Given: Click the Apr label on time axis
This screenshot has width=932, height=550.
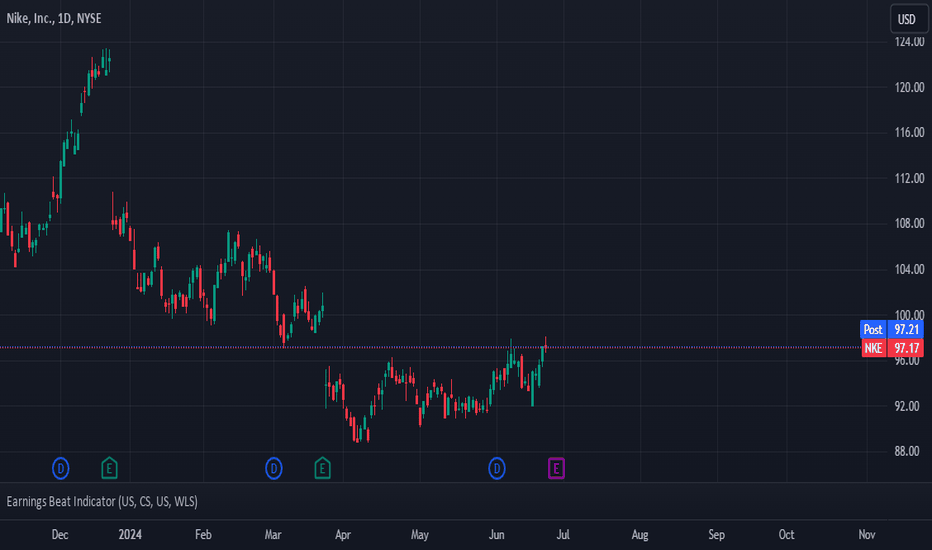Looking at the screenshot, I should tap(343, 535).
